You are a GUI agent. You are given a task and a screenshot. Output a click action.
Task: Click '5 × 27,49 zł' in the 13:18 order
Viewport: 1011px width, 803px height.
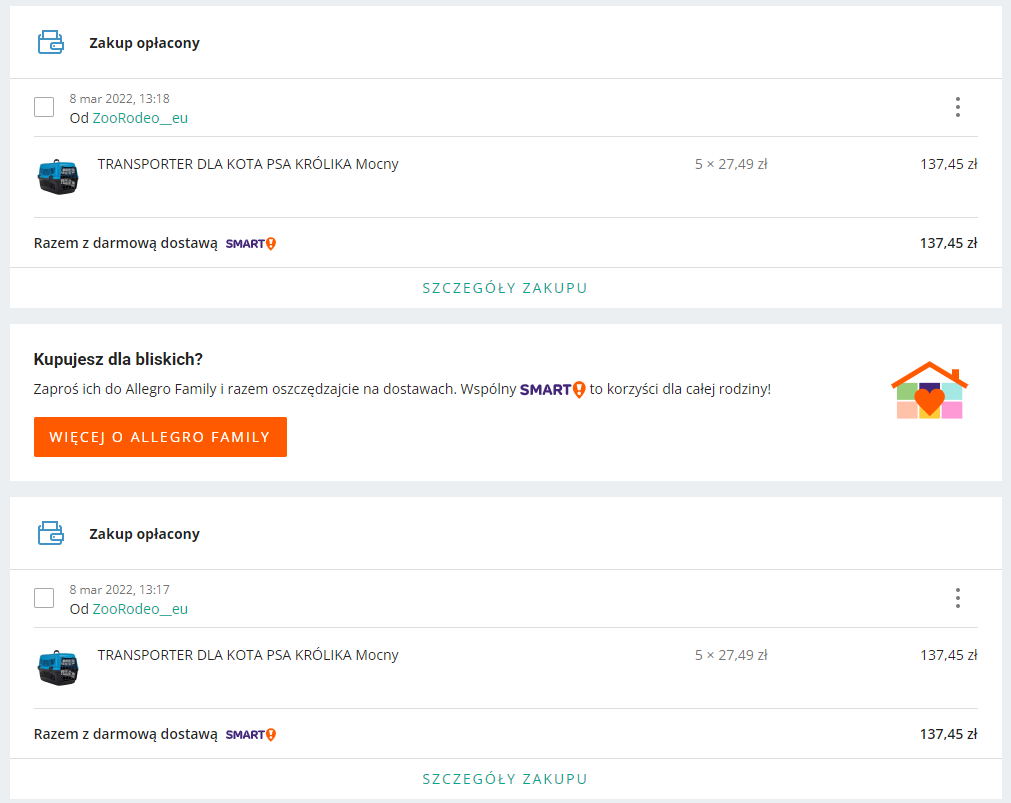pos(731,164)
